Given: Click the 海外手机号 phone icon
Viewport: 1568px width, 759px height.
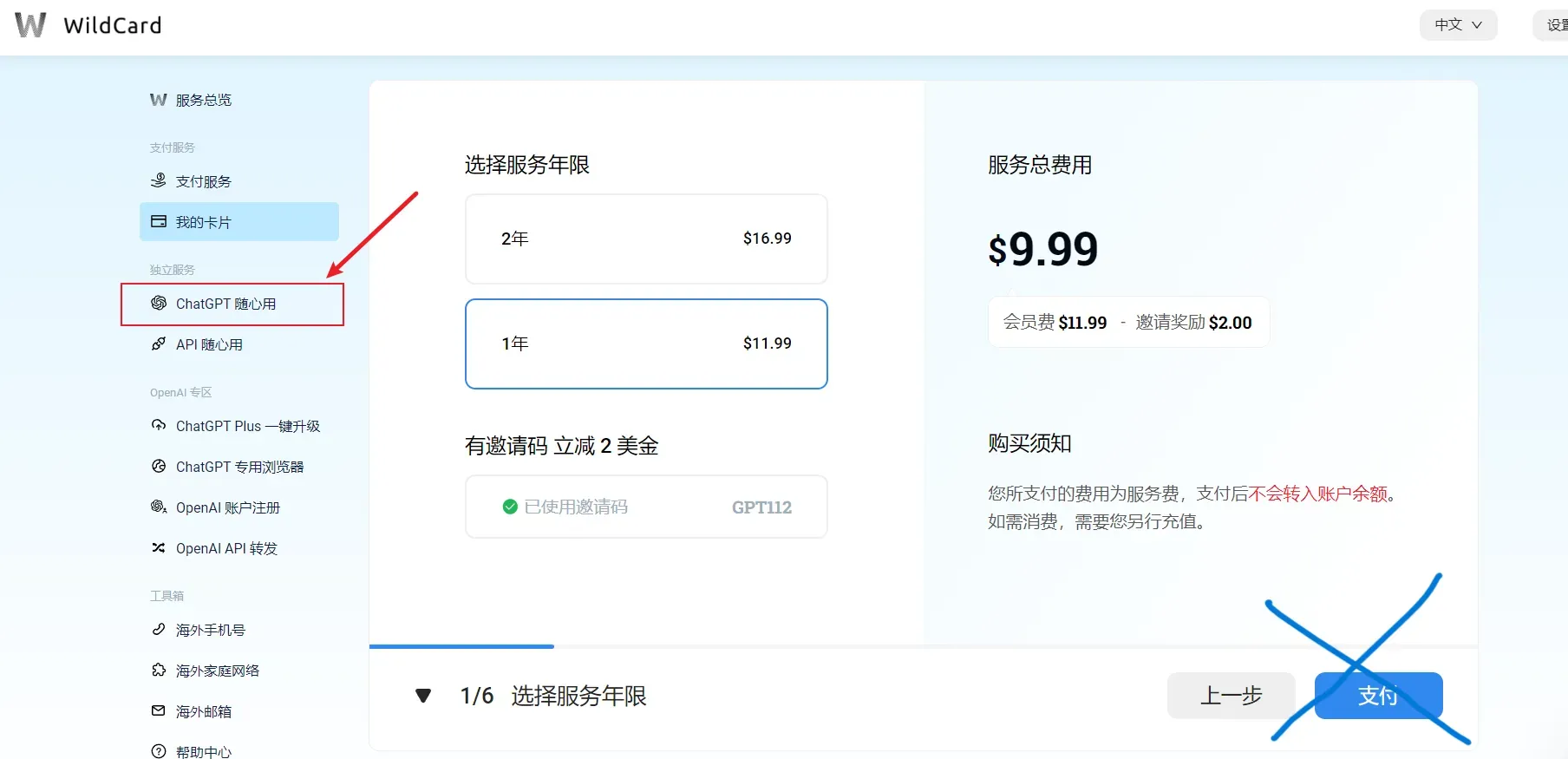Looking at the screenshot, I should (x=159, y=629).
